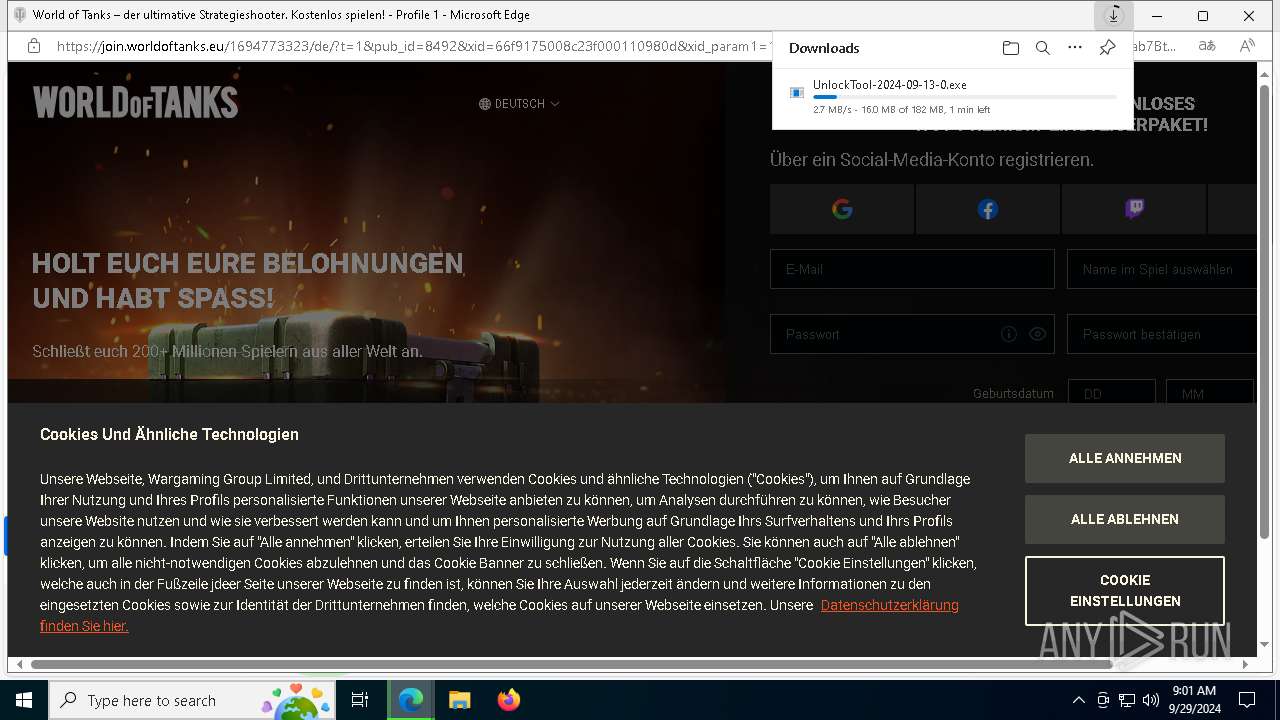Open the Windows Start menu

(23, 700)
